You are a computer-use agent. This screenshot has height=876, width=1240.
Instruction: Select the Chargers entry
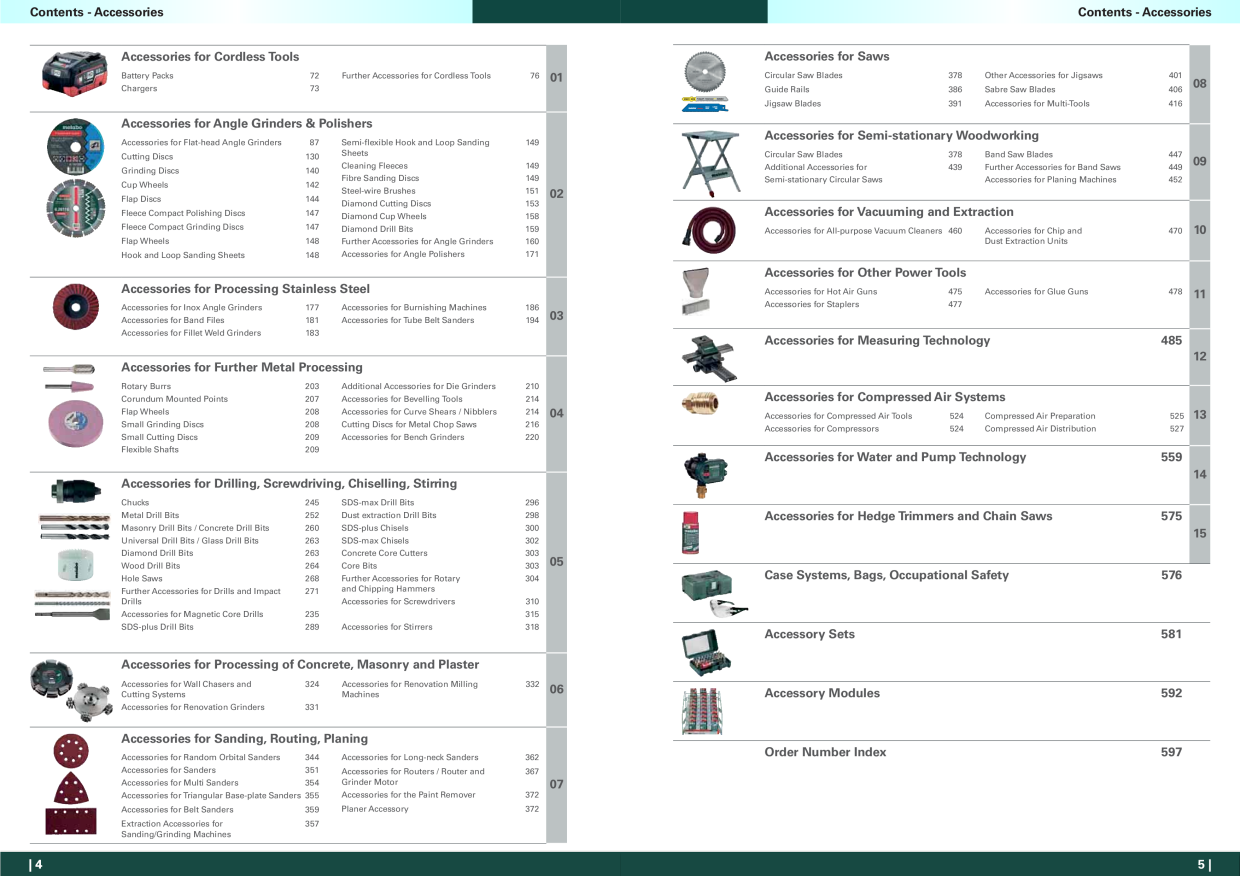[x=139, y=89]
